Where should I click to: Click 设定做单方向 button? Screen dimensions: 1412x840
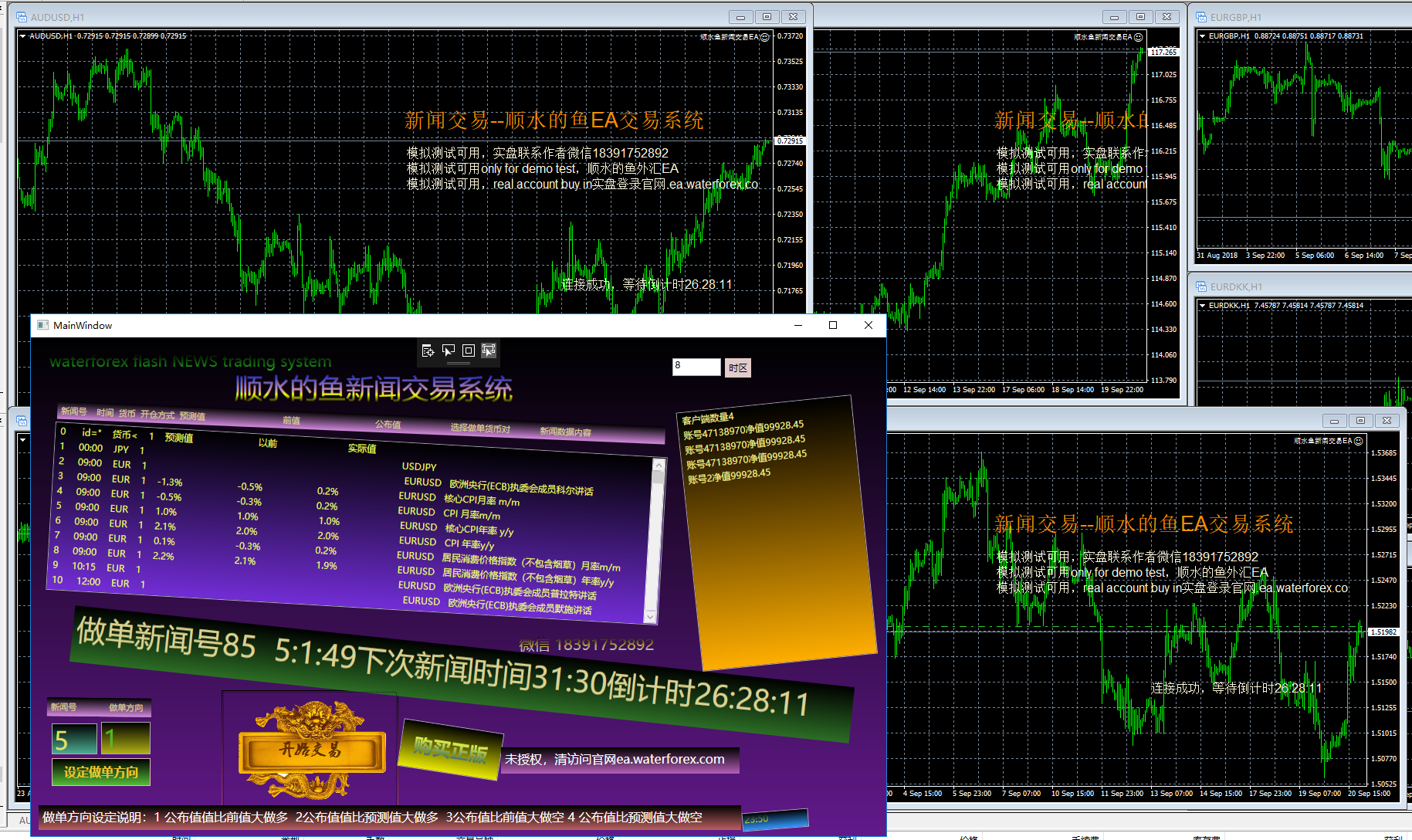point(101,772)
